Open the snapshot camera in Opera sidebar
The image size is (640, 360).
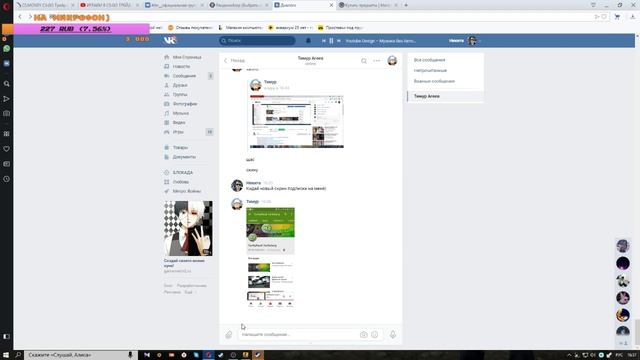coord(7,113)
